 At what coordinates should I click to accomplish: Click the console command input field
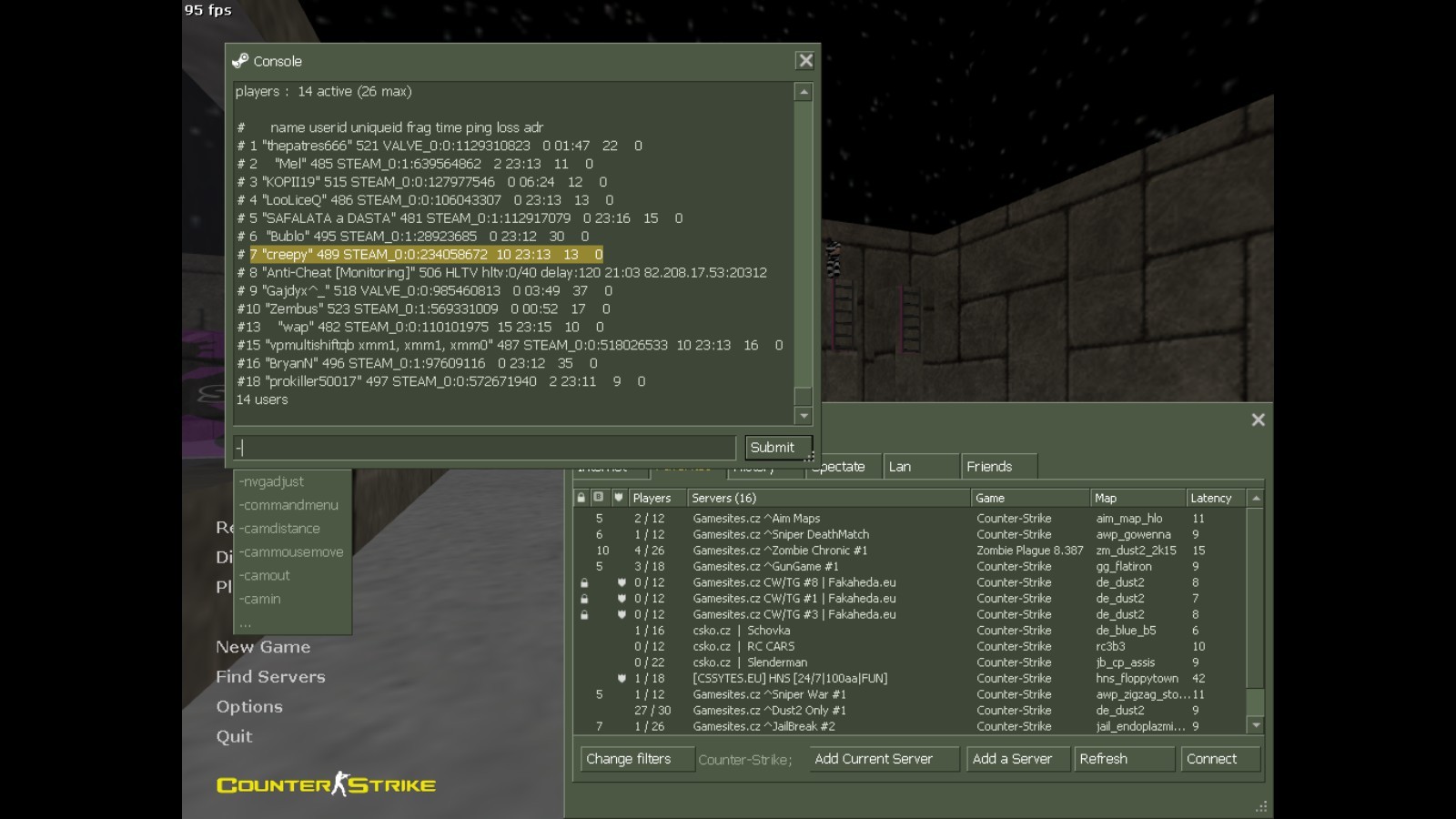point(484,448)
